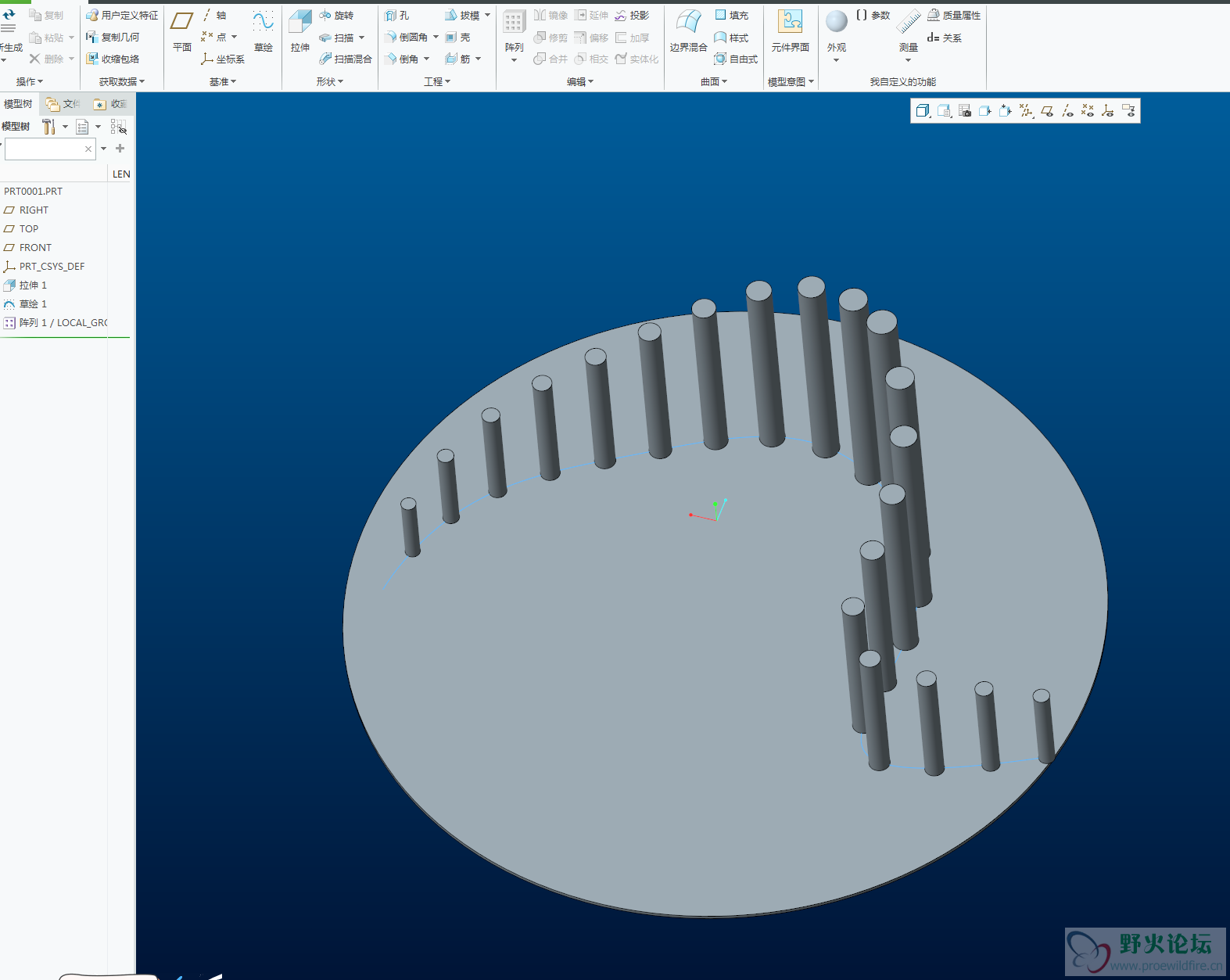Create a 坐标系 coordinate system
The width and height of the screenshot is (1230, 980).
coord(223,59)
